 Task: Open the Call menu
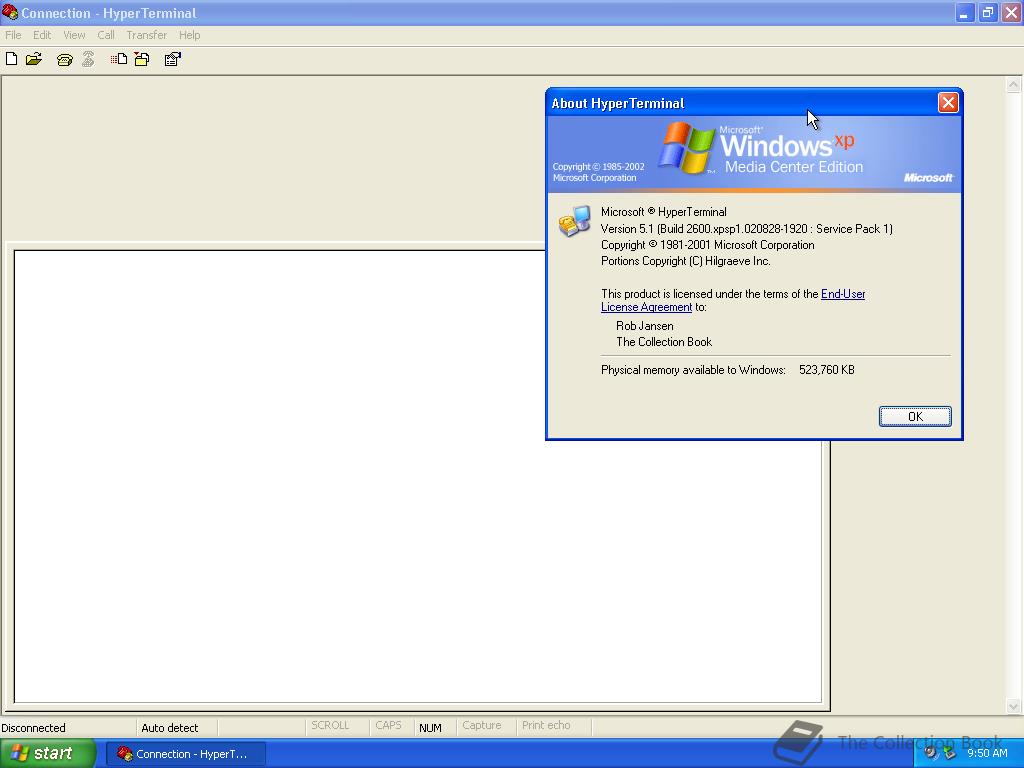point(106,35)
